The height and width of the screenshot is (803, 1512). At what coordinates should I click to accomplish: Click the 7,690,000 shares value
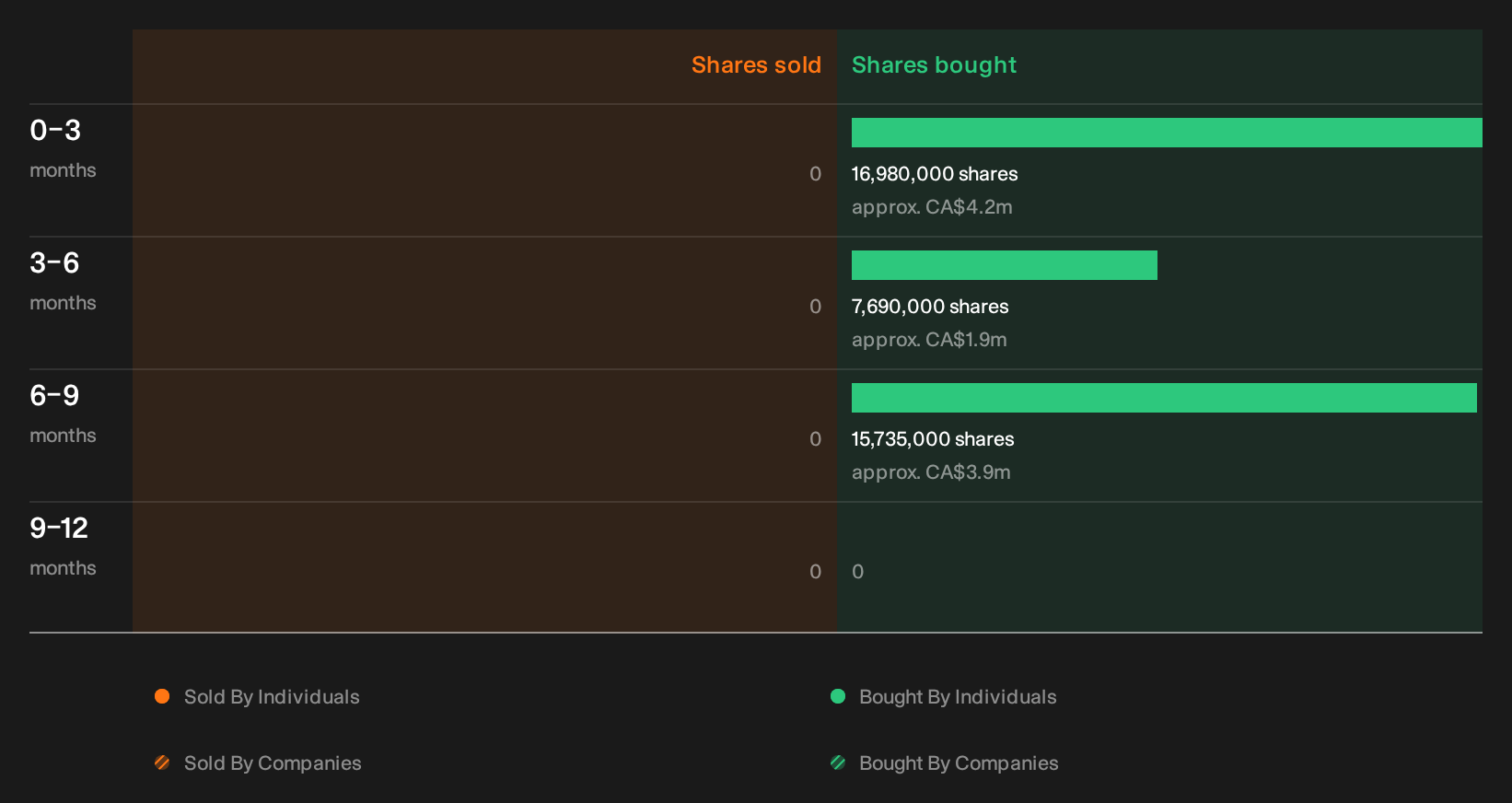pos(930,307)
